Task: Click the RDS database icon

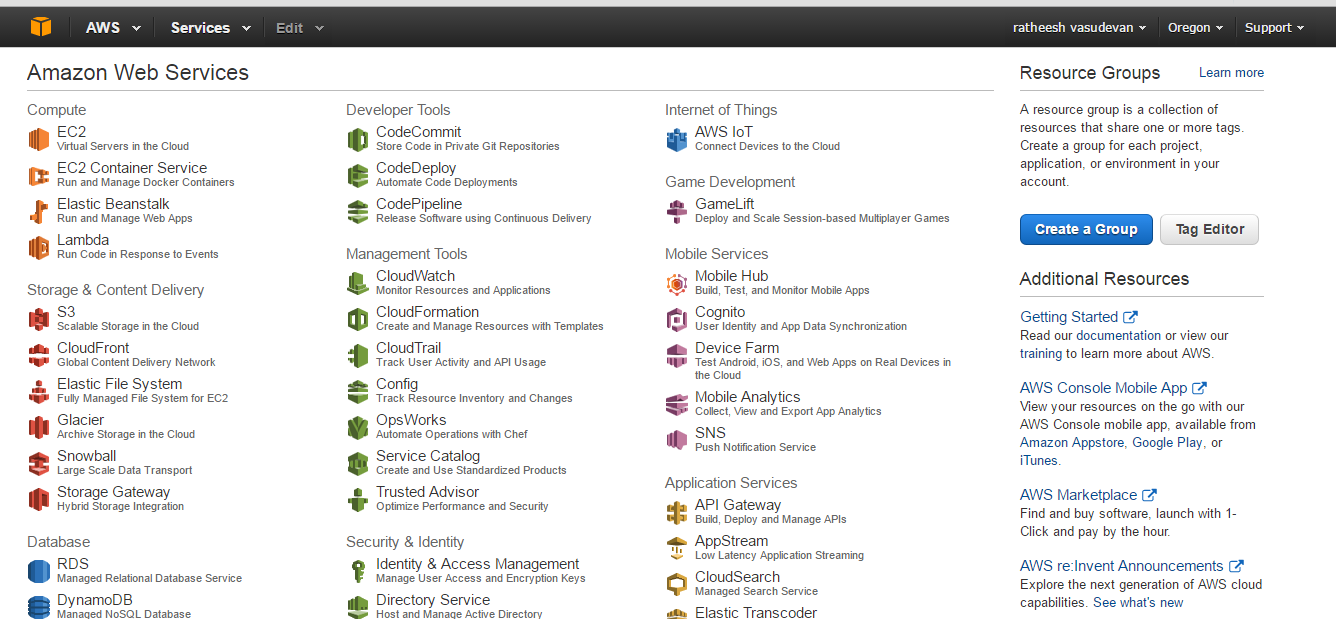Action: 39,571
